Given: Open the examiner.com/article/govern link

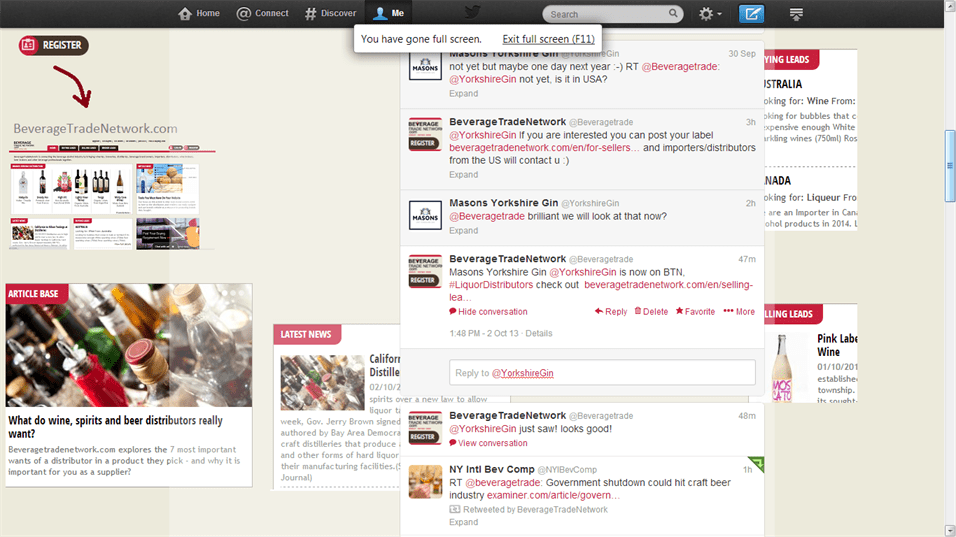Looking at the screenshot, I should click(x=553, y=495).
